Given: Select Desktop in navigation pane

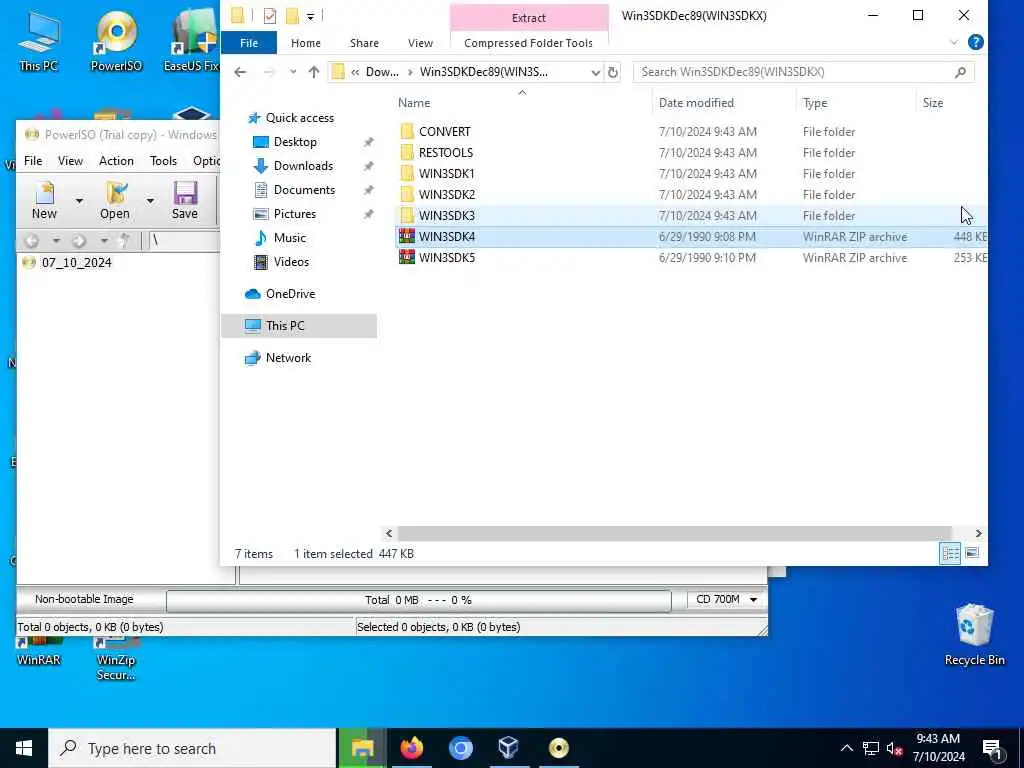Looking at the screenshot, I should coord(295,142).
